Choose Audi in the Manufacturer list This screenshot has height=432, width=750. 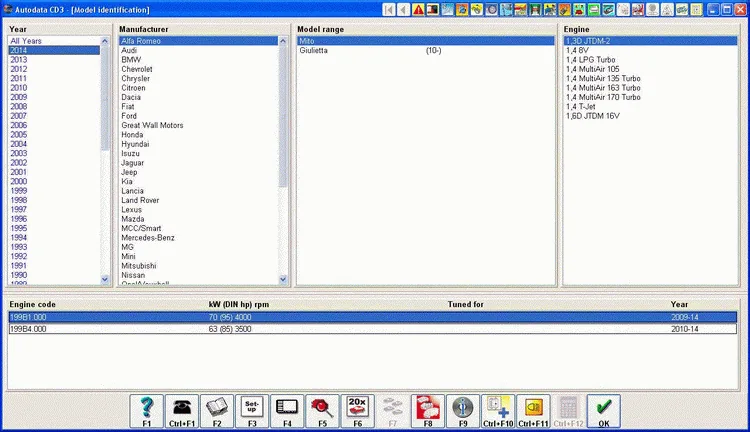pyautogui.click(x=199, y=51)
